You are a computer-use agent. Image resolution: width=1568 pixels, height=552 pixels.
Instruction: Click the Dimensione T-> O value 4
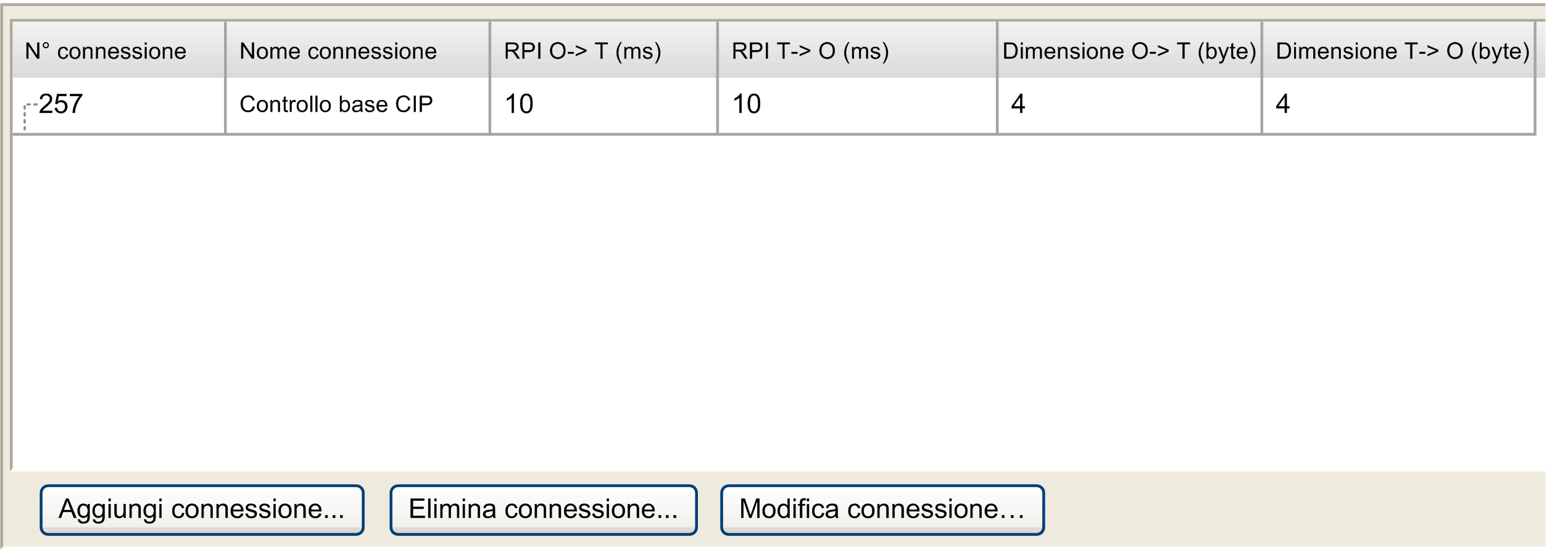(1282, 104)
